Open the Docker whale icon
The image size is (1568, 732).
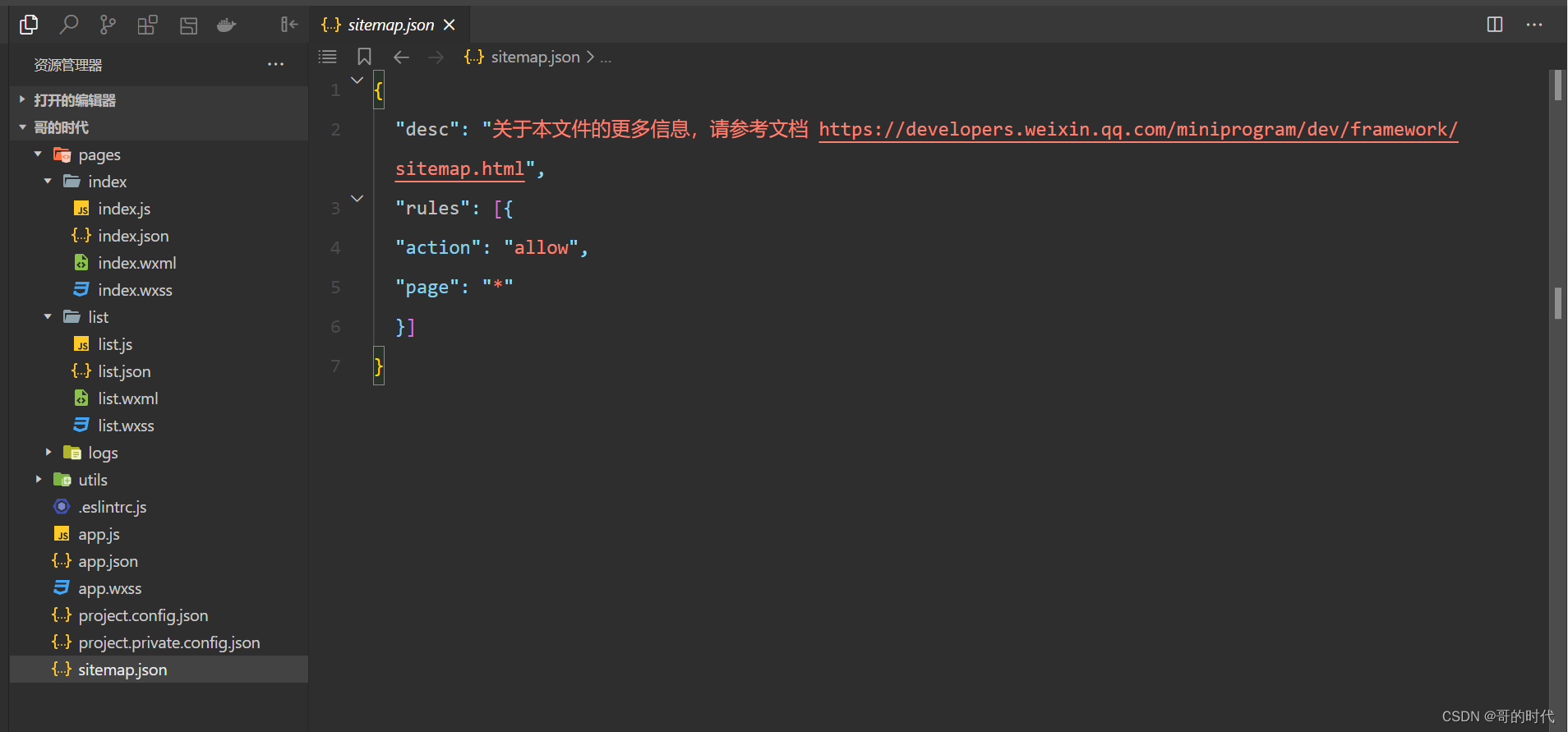(227, 25)
